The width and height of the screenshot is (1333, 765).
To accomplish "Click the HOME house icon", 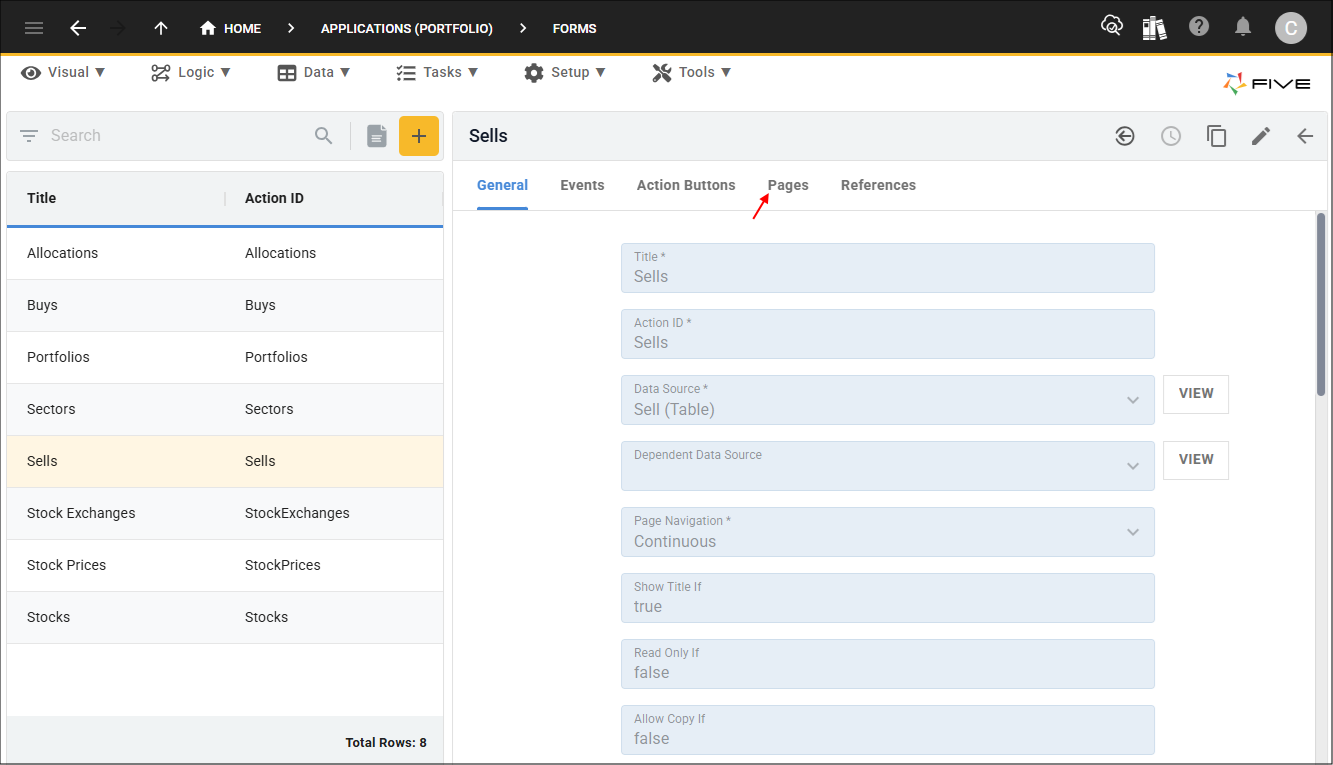I will [208, 28].
